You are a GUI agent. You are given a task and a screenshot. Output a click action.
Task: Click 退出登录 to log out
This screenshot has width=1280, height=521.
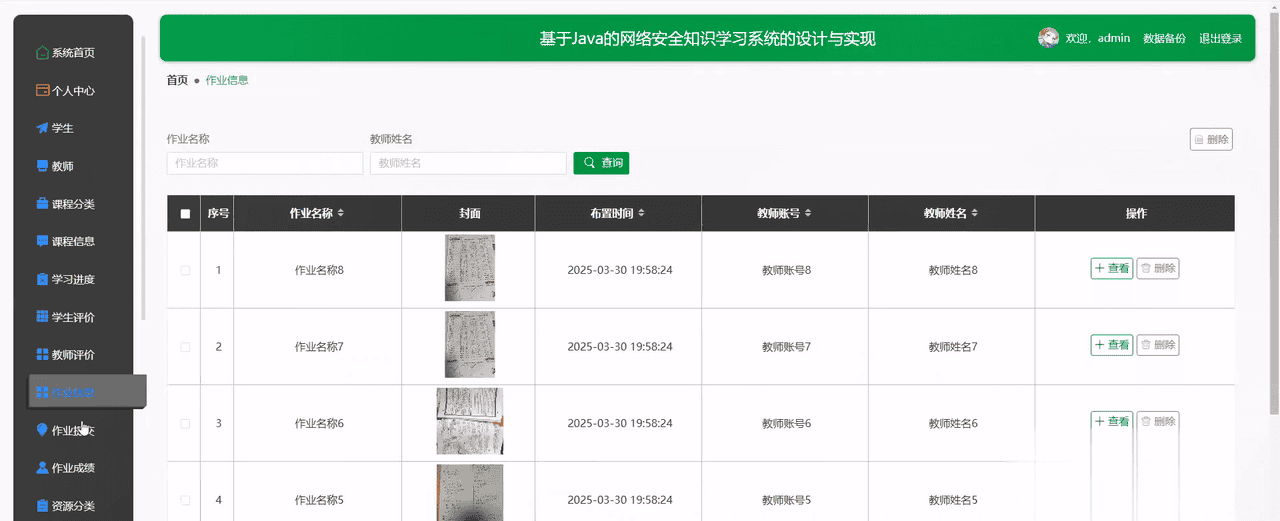tap(1220, 38)
